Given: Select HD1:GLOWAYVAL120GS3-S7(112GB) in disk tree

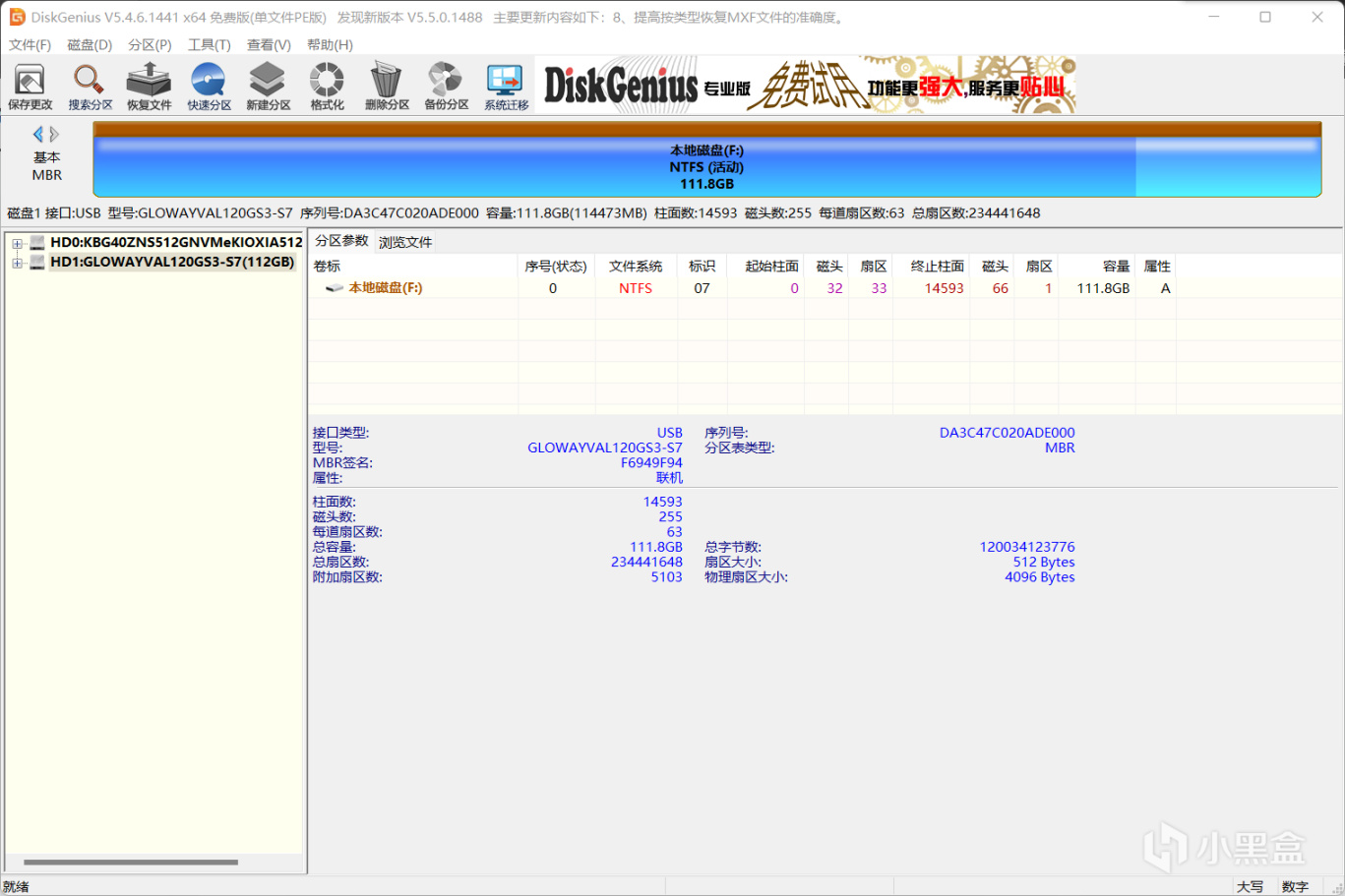Looking at the screenshot, I should (x=172, y=262).
